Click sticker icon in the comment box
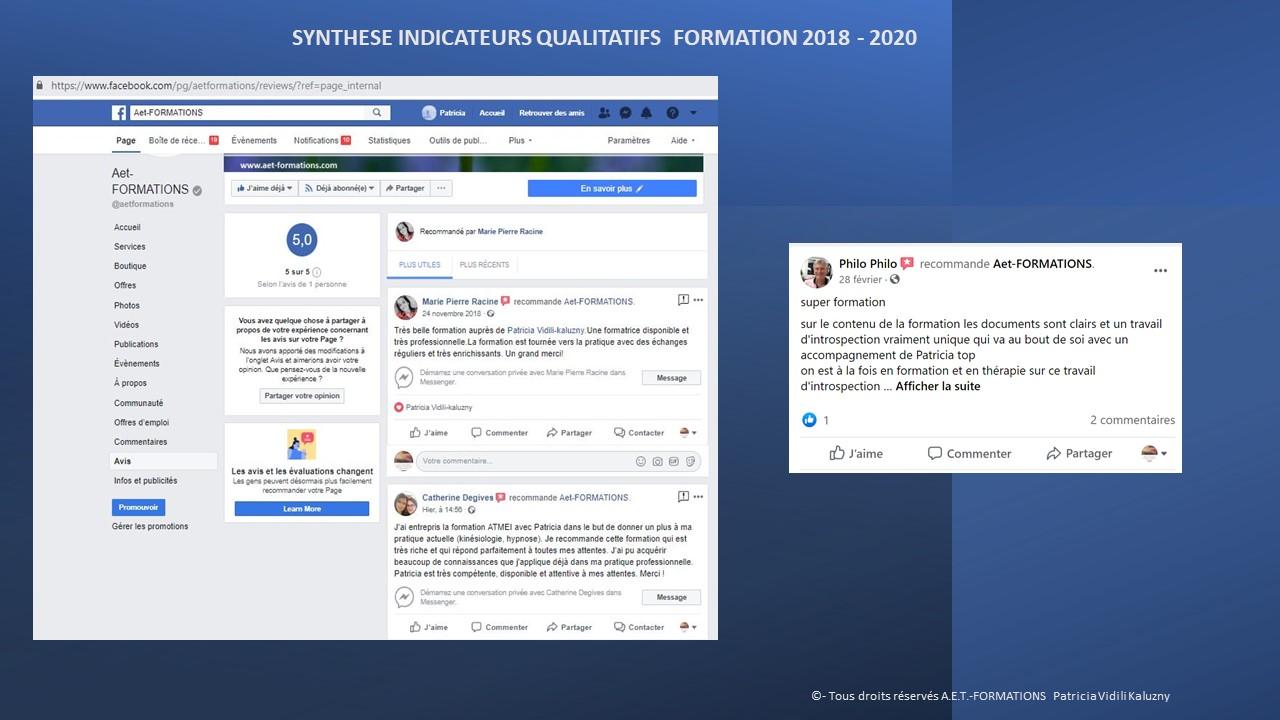The width and height of the screenshot is (1280, 720). pyautogui.click(x=689, y=461)
